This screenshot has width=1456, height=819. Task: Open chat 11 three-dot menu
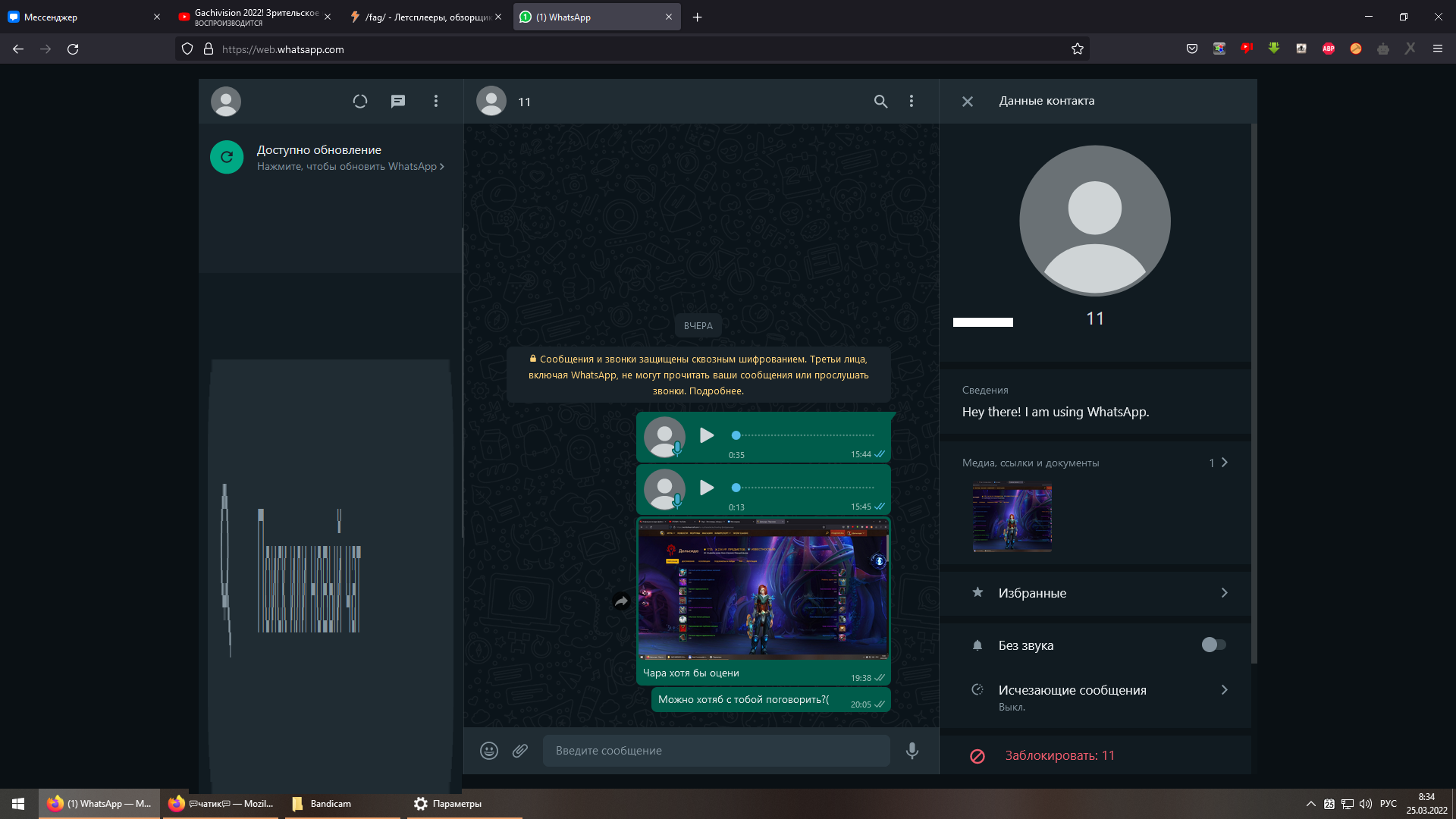(x=912, y=101)
